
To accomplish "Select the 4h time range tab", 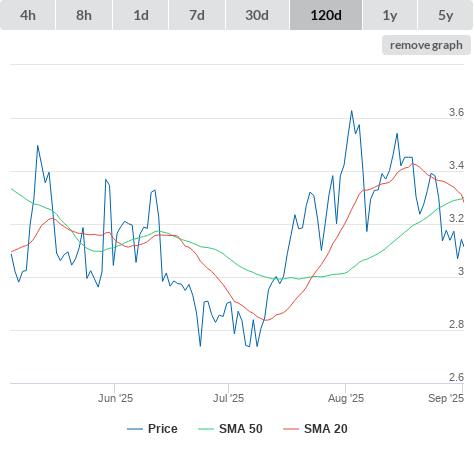I will tap(28, 15).
